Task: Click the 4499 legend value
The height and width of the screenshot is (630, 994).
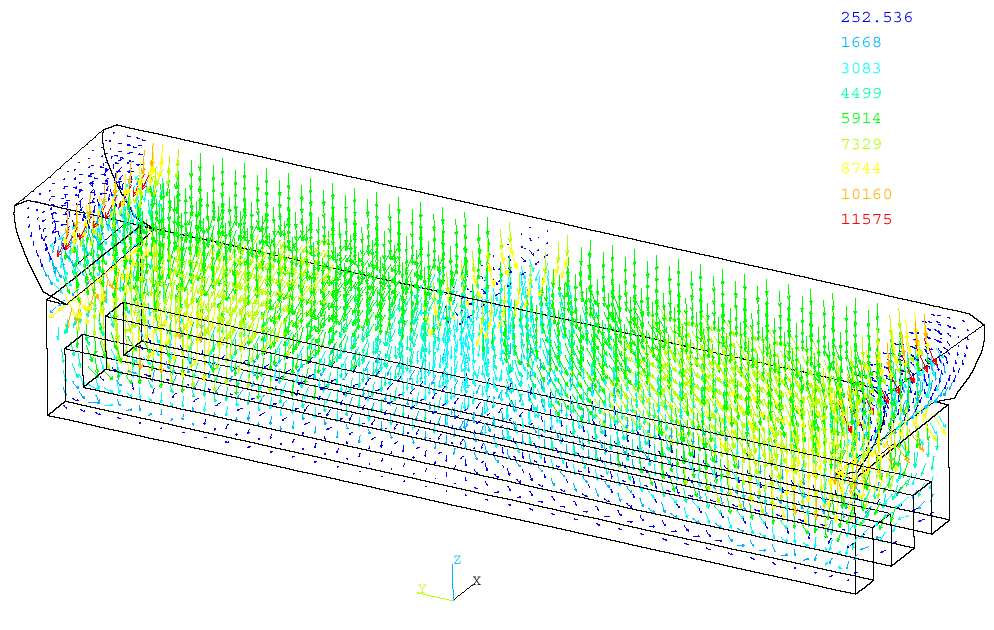Action: pyautogui.click(x=861, y=93)
